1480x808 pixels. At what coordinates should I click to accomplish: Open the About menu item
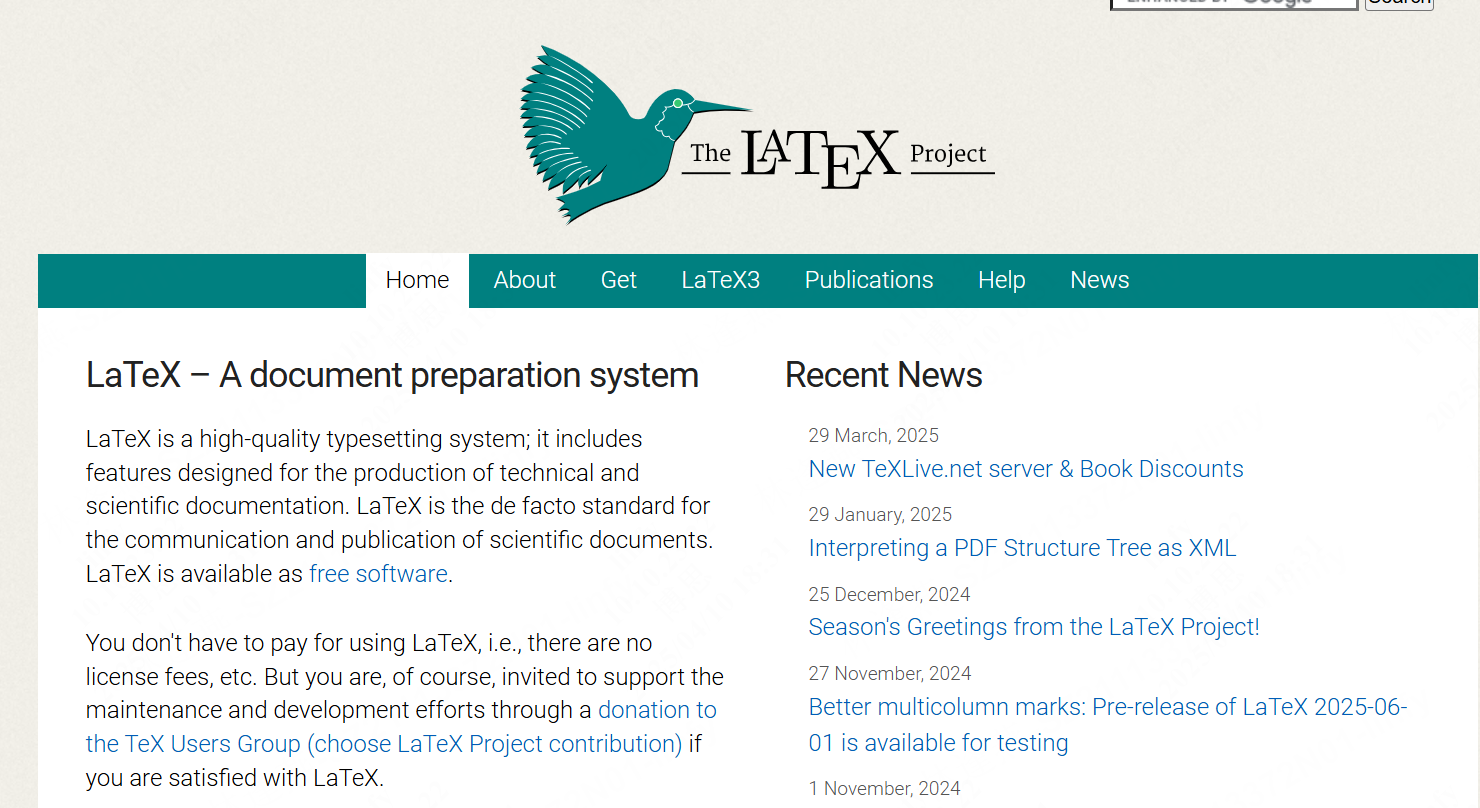click(x=524, y=280)
